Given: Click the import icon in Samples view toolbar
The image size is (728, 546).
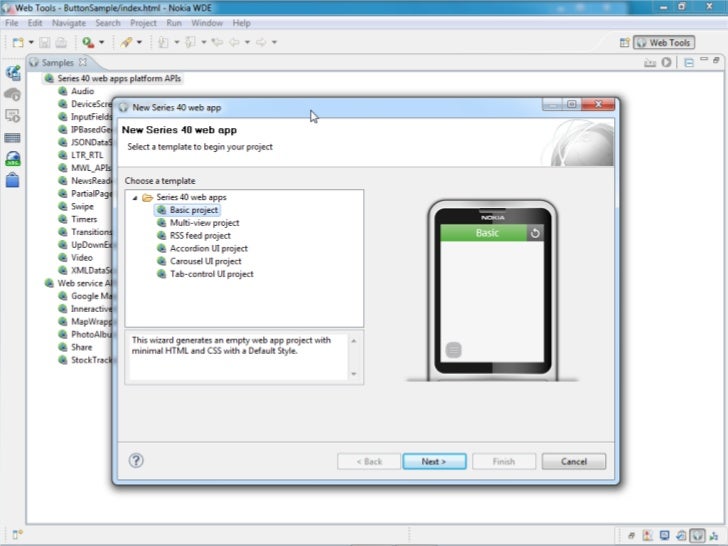Looking at the screenshot, I should coord(650,62).
